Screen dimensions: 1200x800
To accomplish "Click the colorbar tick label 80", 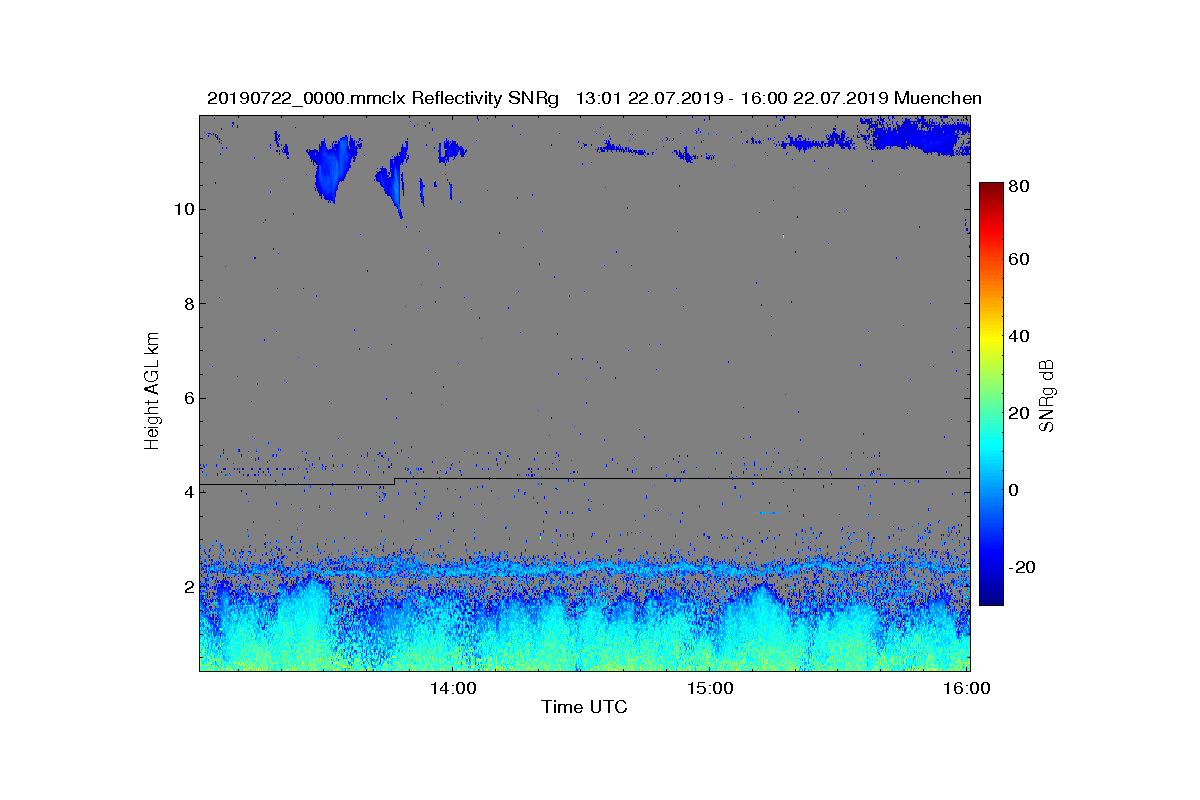I will click(x=1020, y=186).
